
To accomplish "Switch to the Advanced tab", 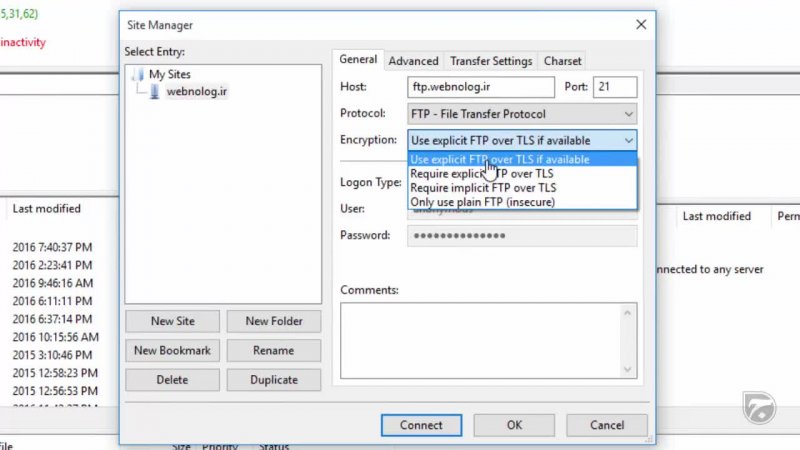I will click(x=413, y=61).
